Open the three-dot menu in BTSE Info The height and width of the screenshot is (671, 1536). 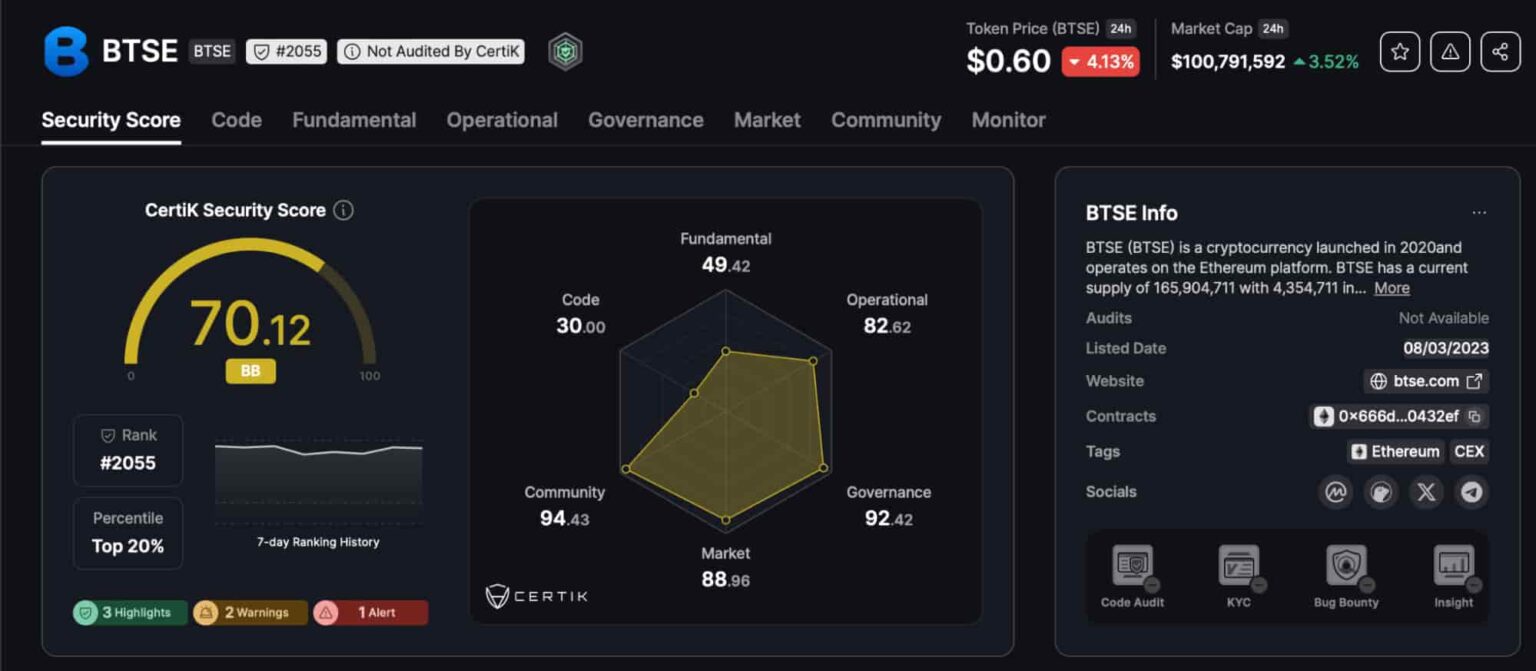pos(1479,213)
